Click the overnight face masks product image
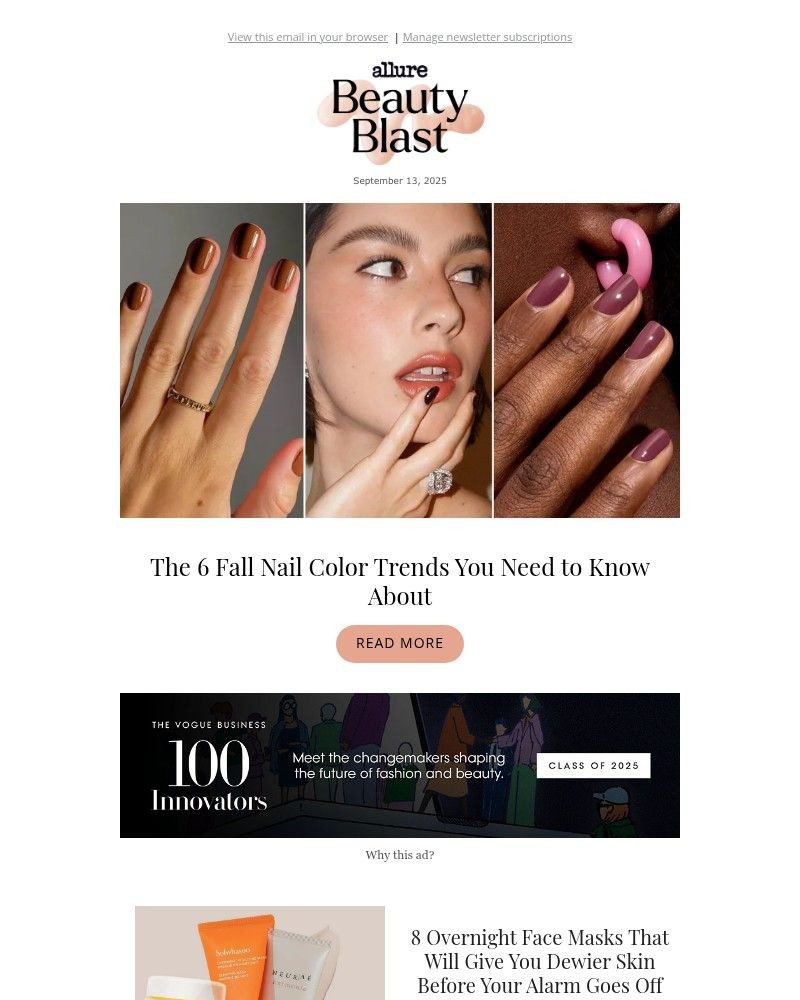This screenshot has height=1000, width=800. [260, 953]
